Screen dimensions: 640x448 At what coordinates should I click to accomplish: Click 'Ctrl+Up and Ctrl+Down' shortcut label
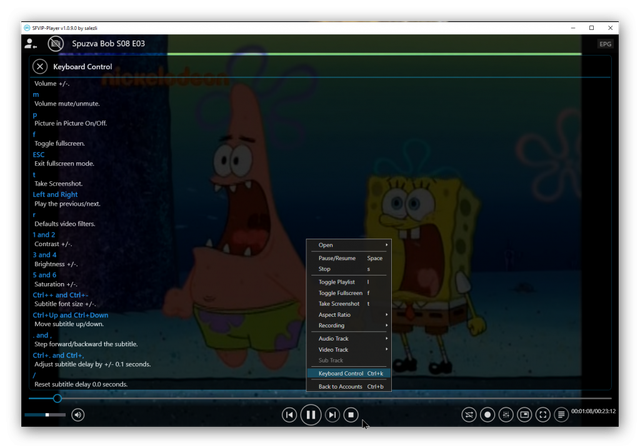70,315
